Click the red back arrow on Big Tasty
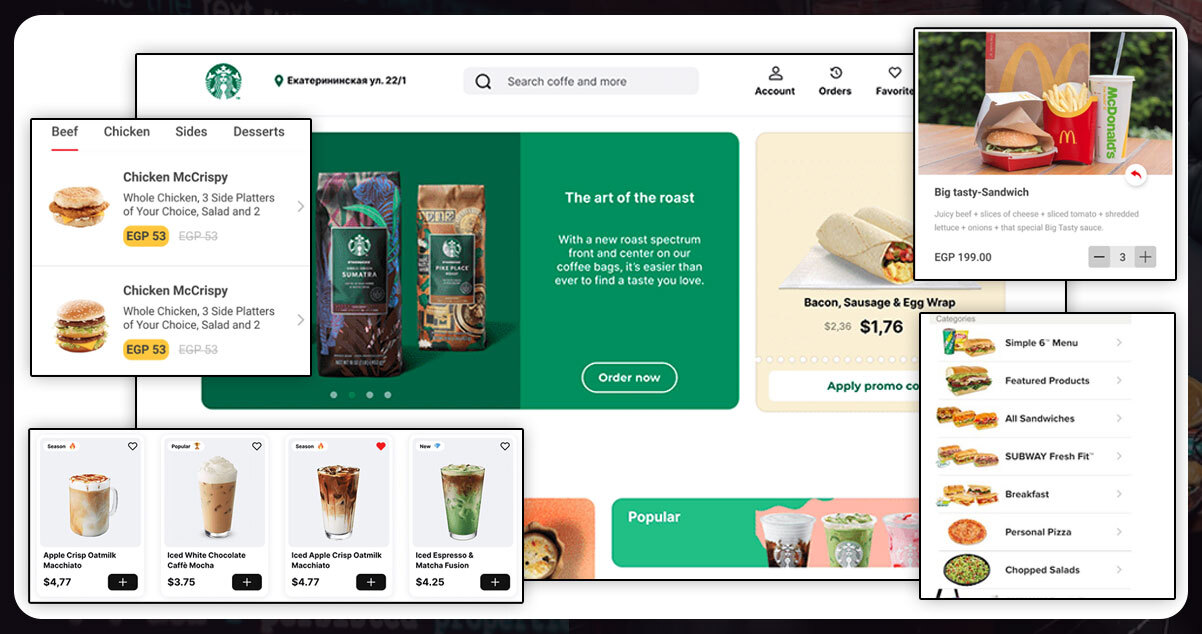The width and height of the screenshot is (1202, 634). click(x=1134, y=176)
